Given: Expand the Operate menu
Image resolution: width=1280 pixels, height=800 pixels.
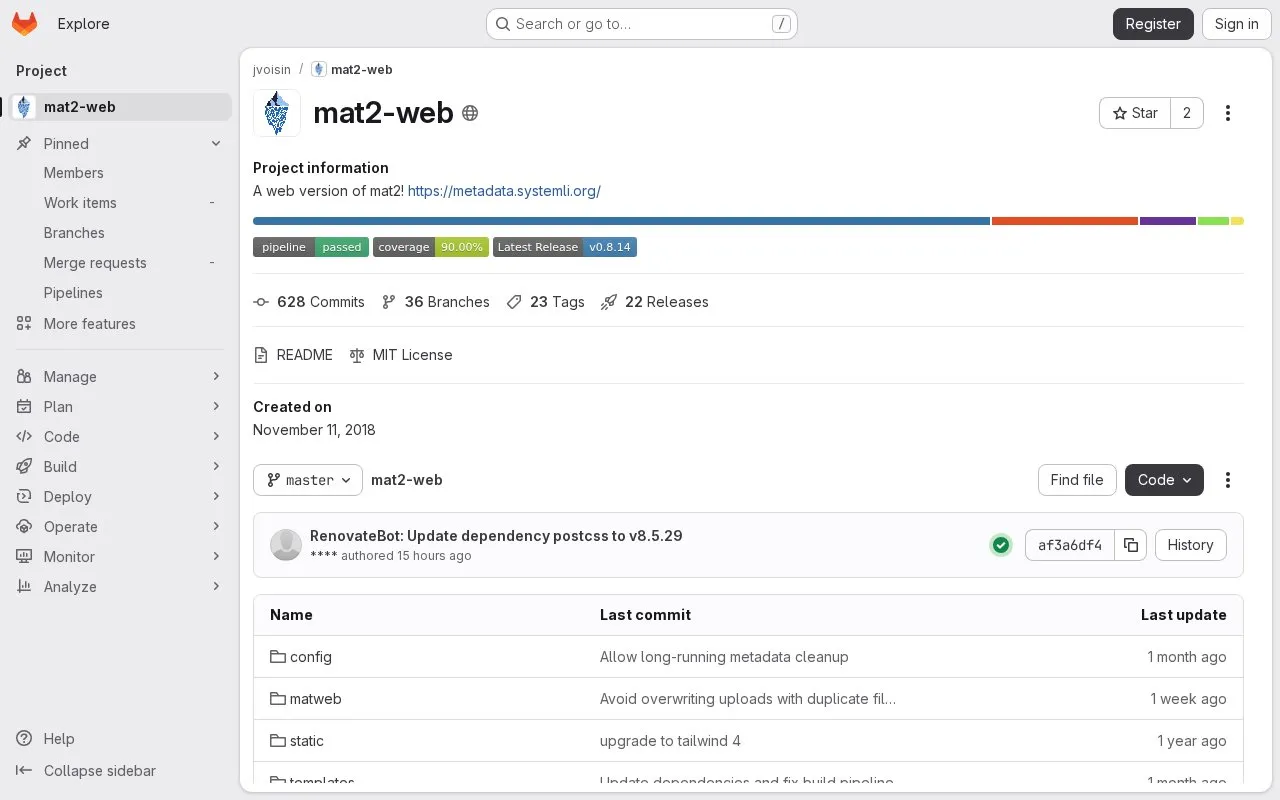Looking at the screenshot, I should (121, 527).
